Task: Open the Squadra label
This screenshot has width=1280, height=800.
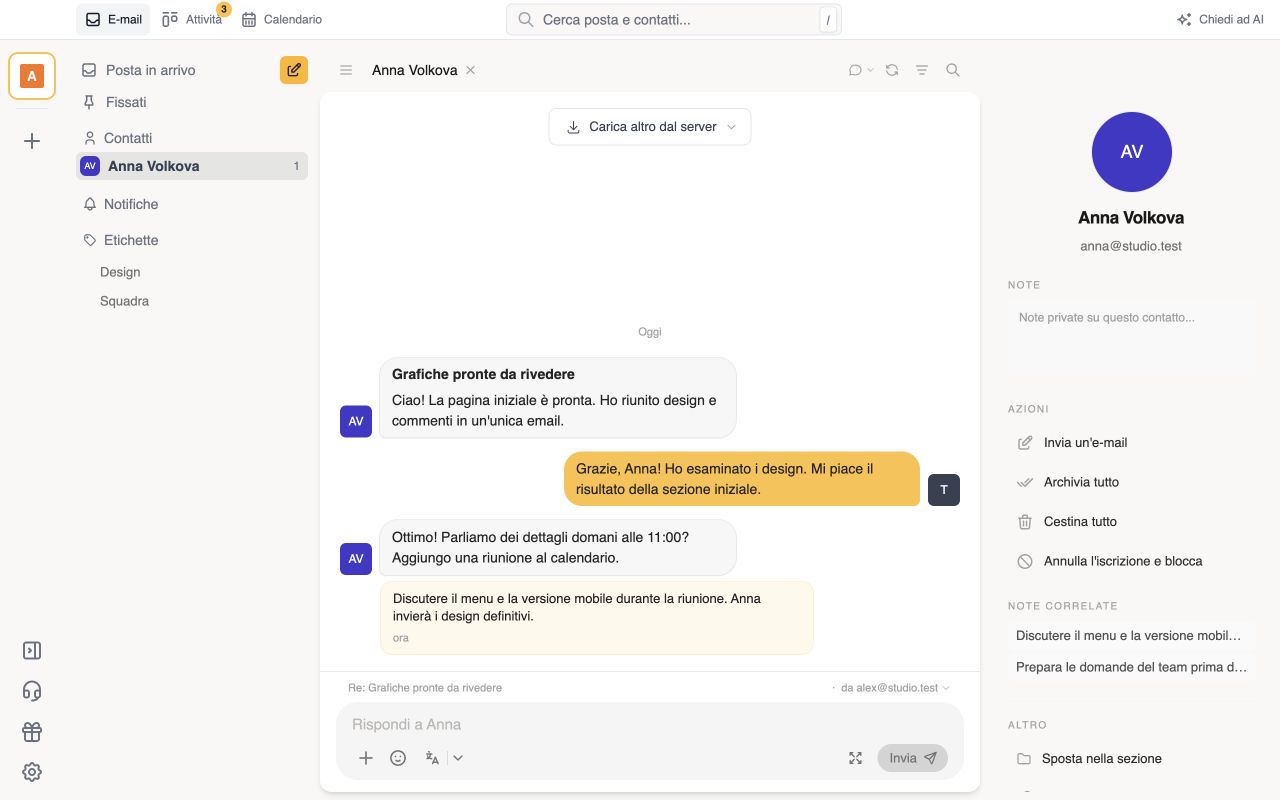Action: [124, 301]
